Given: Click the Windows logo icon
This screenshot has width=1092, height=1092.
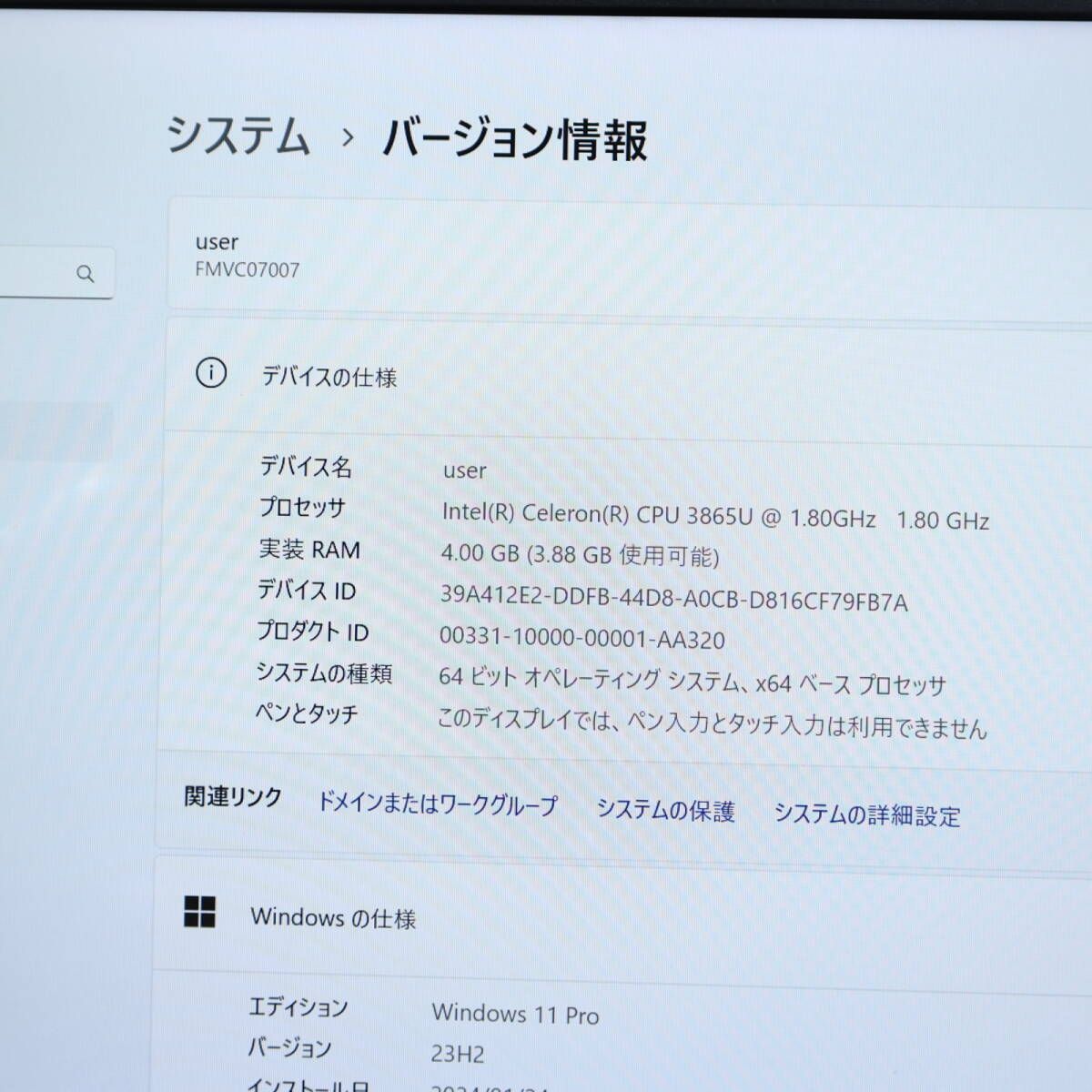Looking at the screenshot, I should click(200, 912).
